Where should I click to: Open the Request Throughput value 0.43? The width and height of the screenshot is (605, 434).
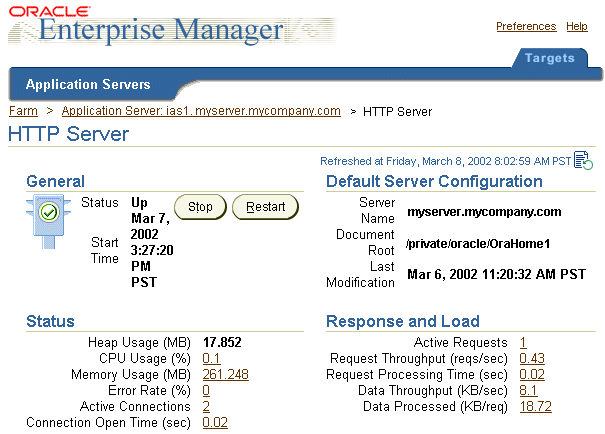coord(532,358)
